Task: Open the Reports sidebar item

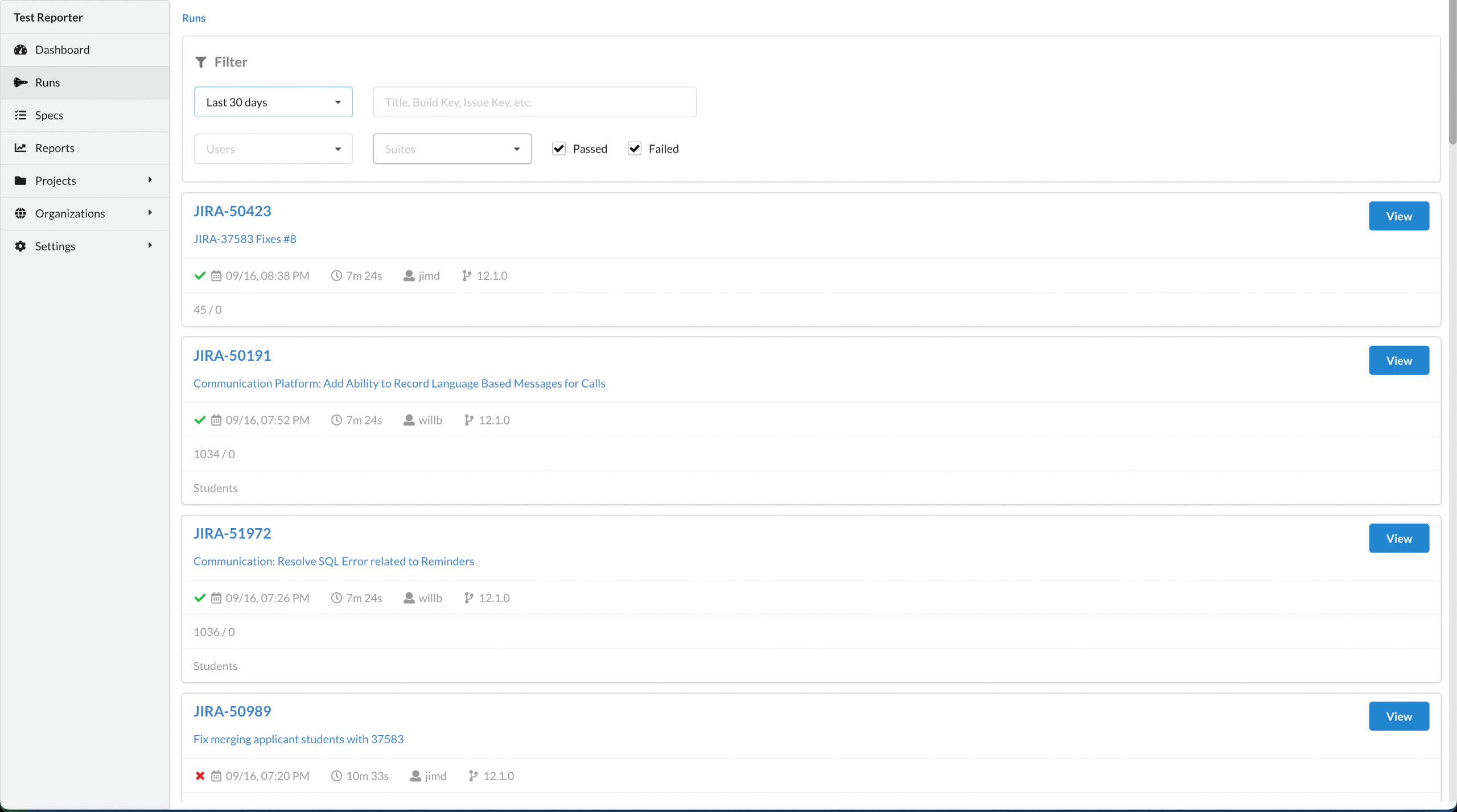Action: click(x=55, y=148)
